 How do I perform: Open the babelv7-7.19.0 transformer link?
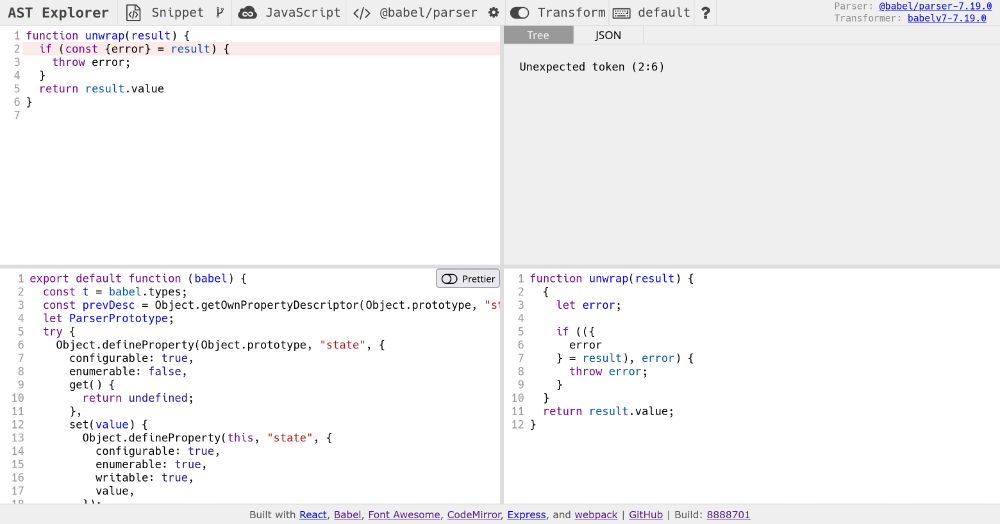pyautogui.click(x=946, y=18)
